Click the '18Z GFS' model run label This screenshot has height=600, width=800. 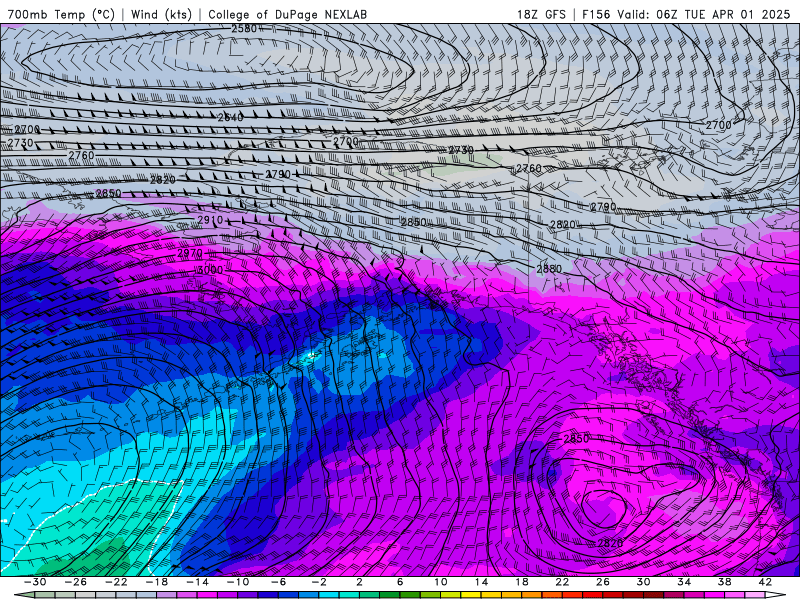pos(541,14)
